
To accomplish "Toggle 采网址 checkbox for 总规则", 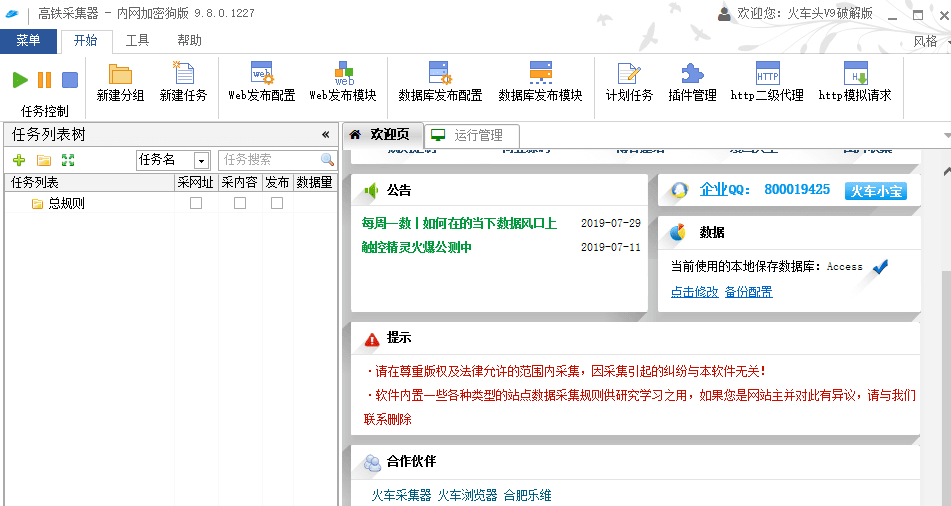I will [x=196, y=203].
